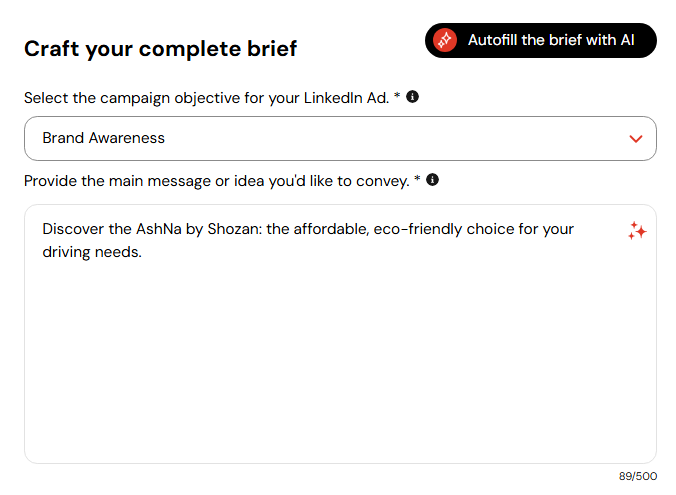Screen dimensions: 676x495
Task: Click required asterisk after convey label
Action: pyautogui.click(x=417, y=178)
